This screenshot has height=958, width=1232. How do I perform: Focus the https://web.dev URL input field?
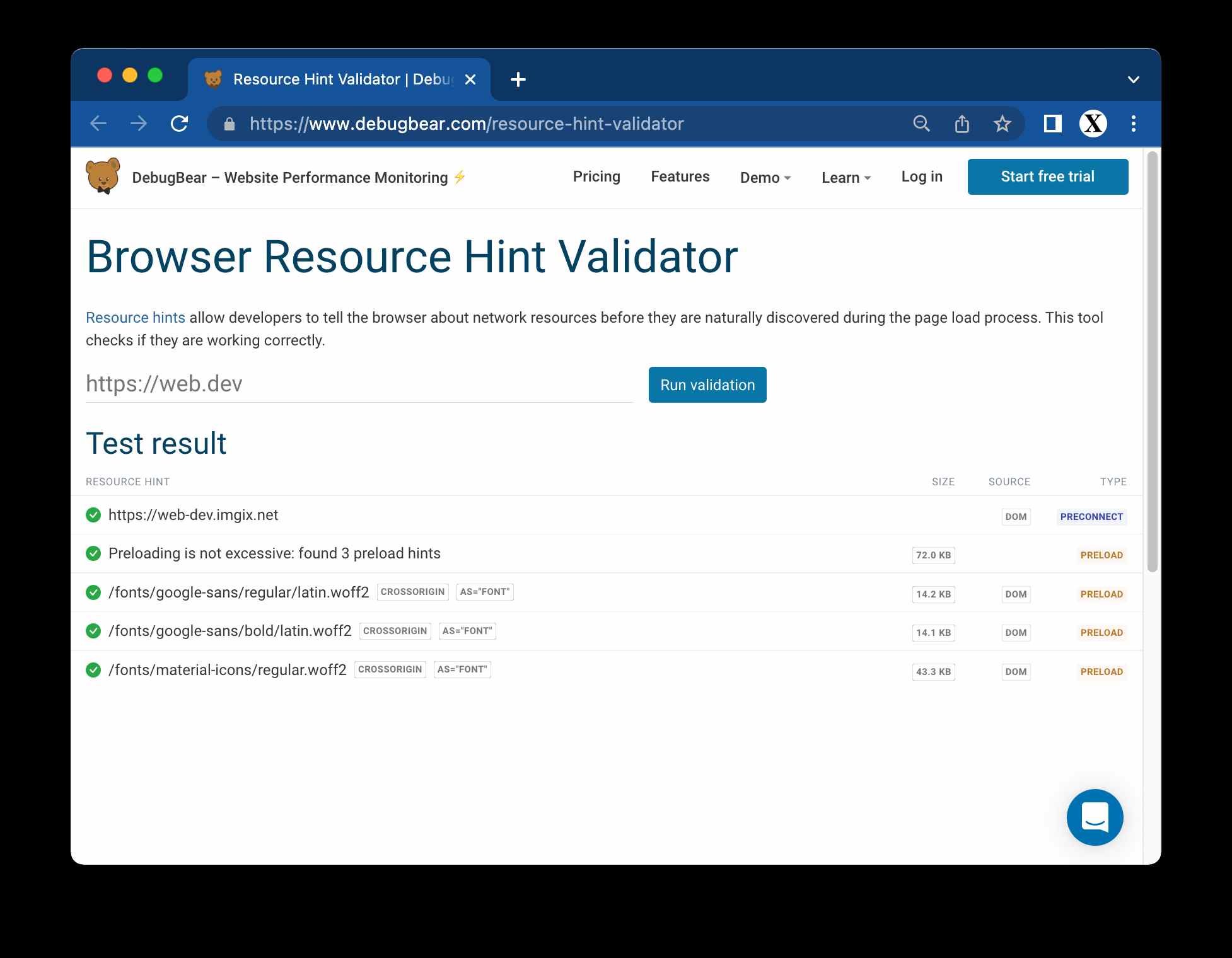pos(359,384)
